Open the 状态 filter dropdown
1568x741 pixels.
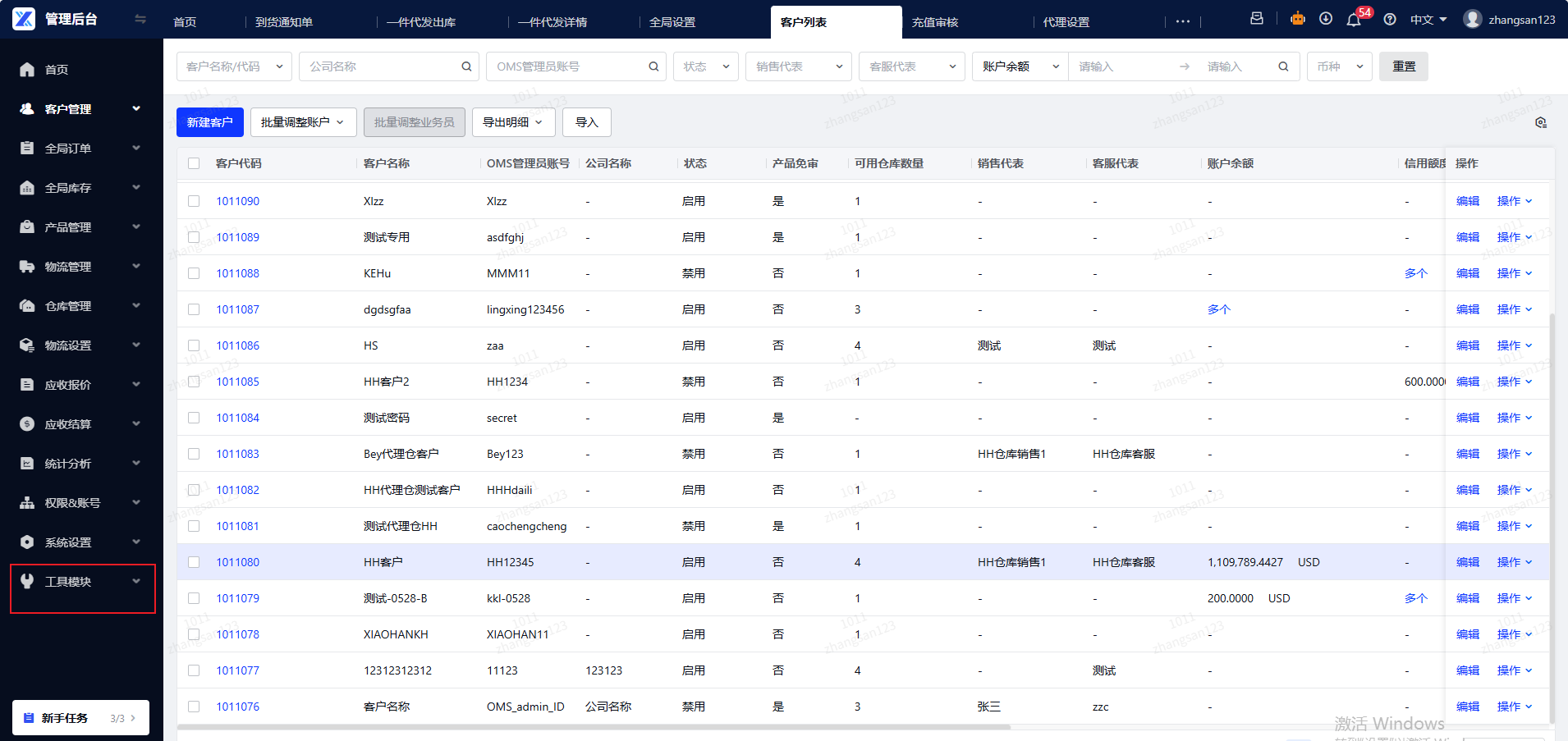[x=706, y=66]
